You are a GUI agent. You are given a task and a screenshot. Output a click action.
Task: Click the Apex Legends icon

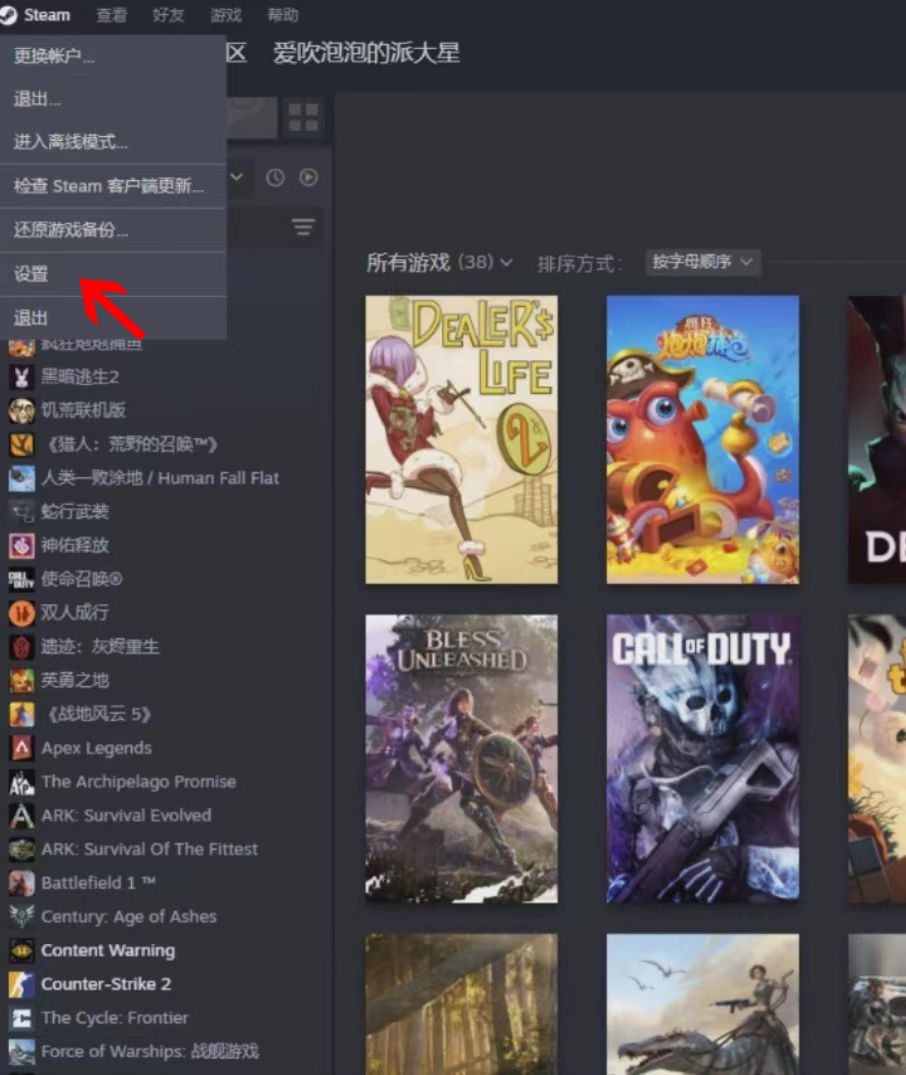pos(21,747)
